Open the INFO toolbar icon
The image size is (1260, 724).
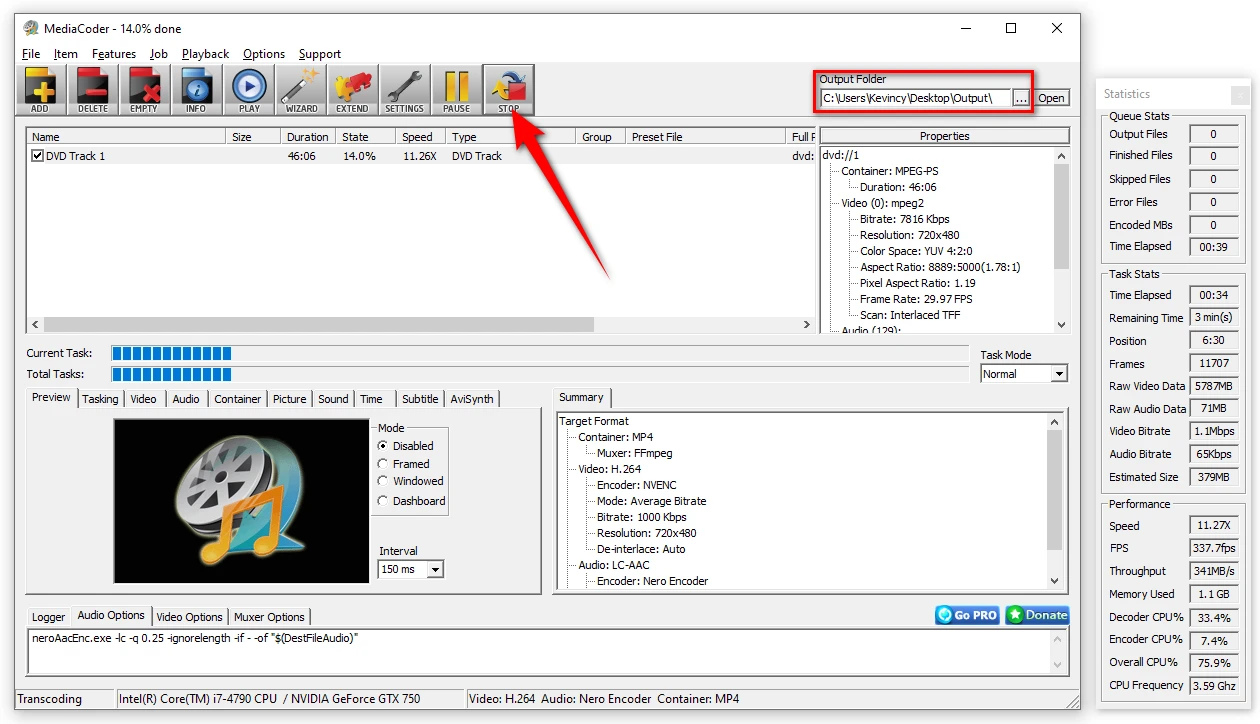pos(196,90)
